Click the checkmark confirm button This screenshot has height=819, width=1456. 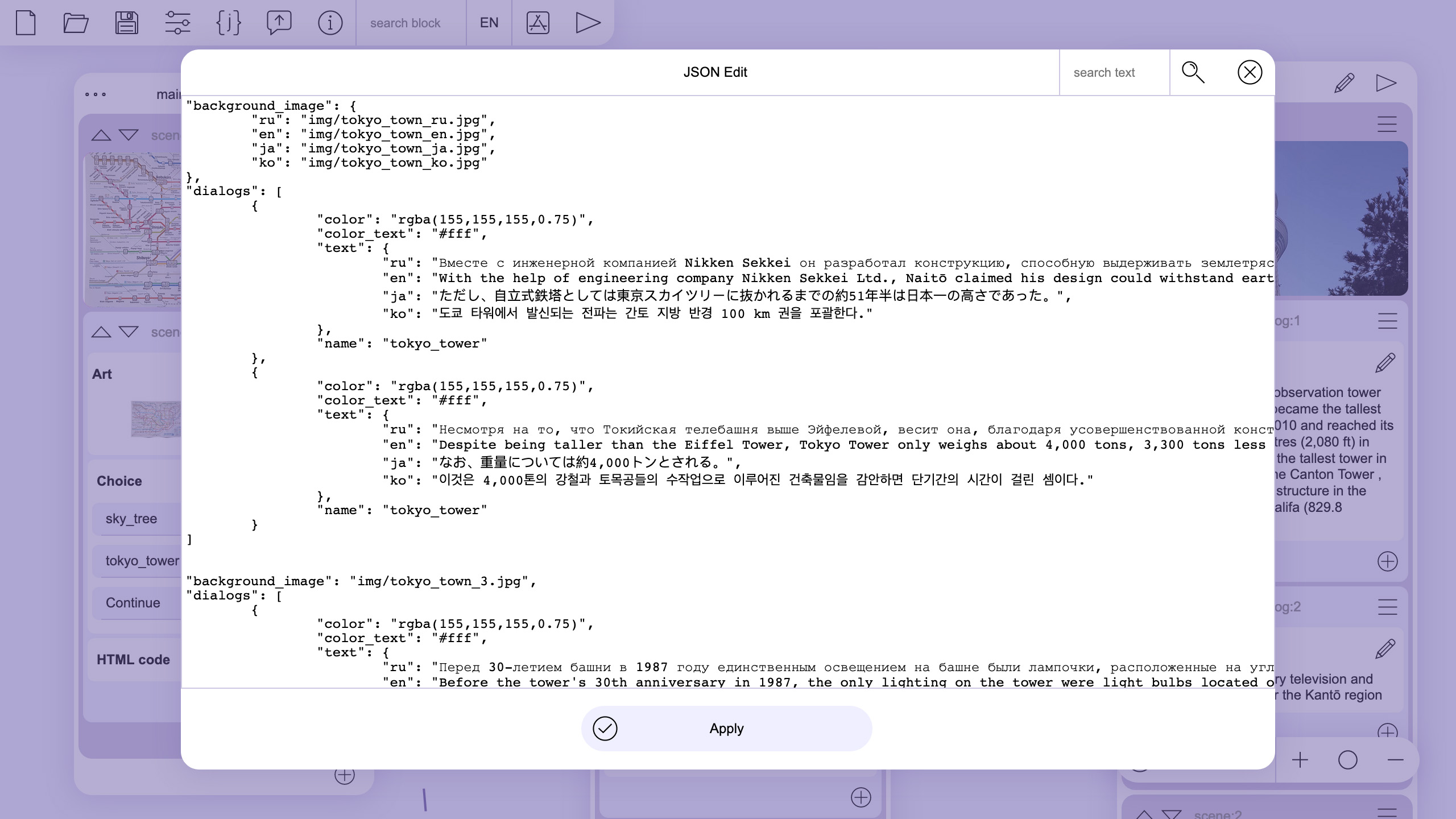(605, 728)
